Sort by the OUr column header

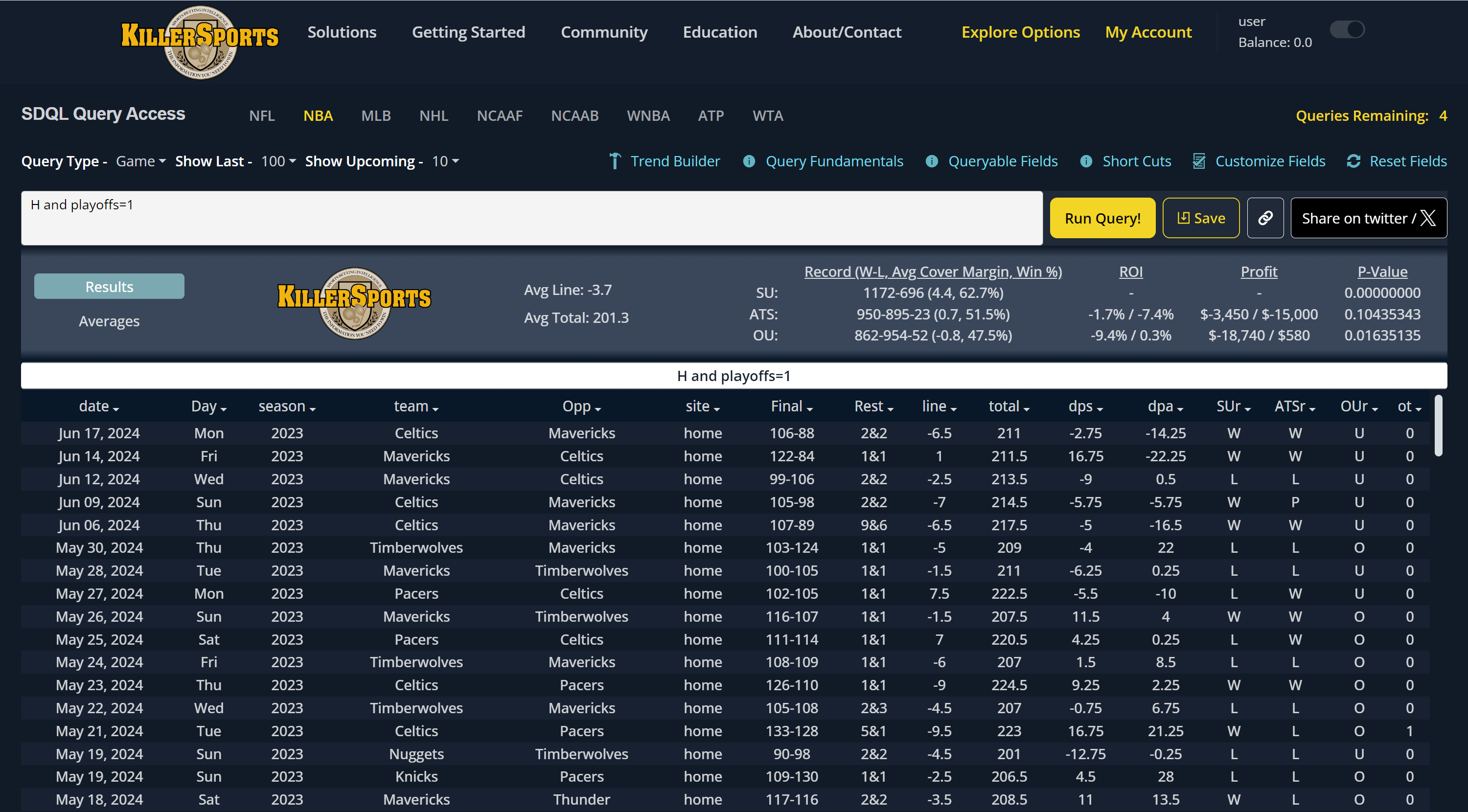[x=1358, y=406]
